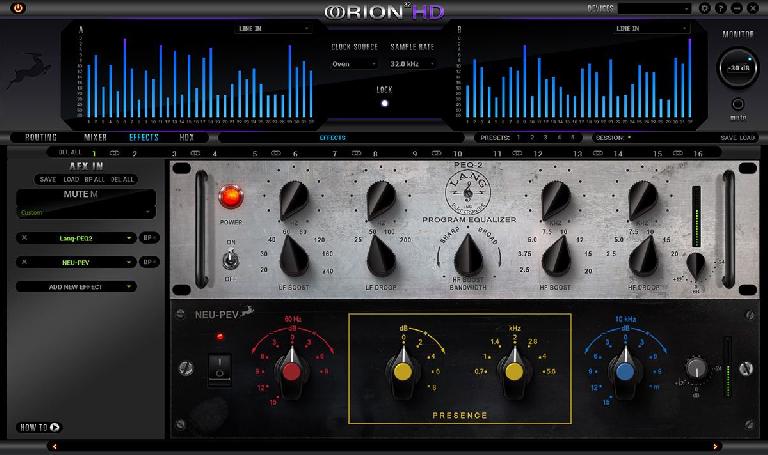Screen dimensions: 768x455
Task: Mute the monitor output
Action: click(738, 104)
